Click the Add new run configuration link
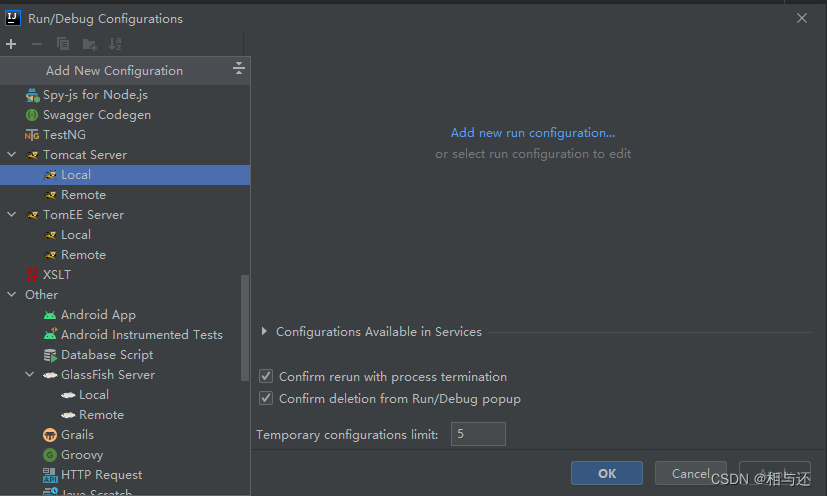Viewport: 827px width, 496px height. (533, 133)
